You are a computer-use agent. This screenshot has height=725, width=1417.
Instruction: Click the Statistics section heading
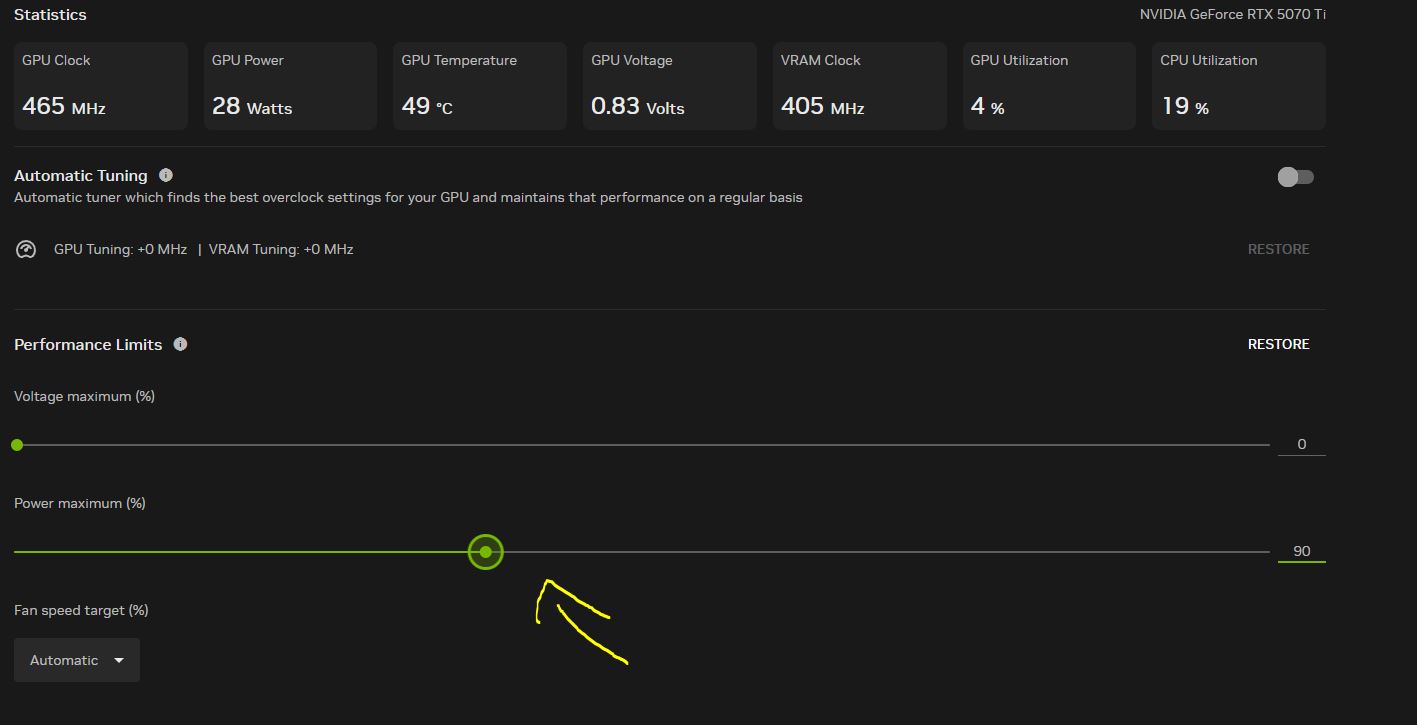click(x=50, y=14)
